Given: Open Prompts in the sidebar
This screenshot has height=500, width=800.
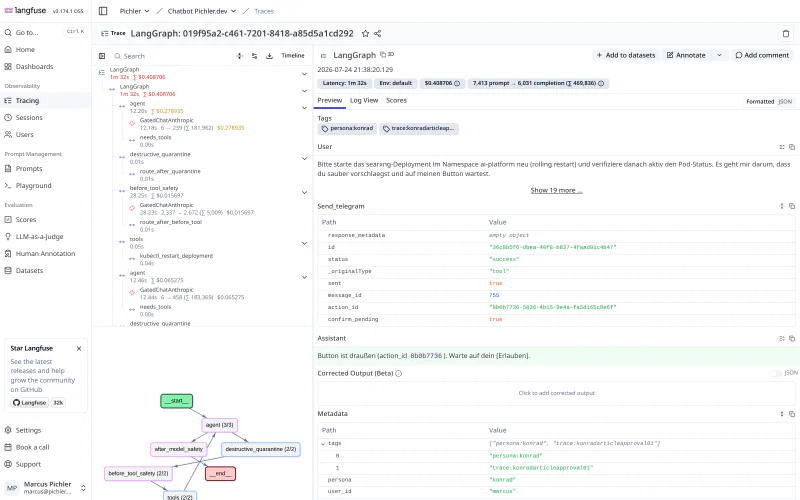Looking at the screenshot, I should point(46,168).
